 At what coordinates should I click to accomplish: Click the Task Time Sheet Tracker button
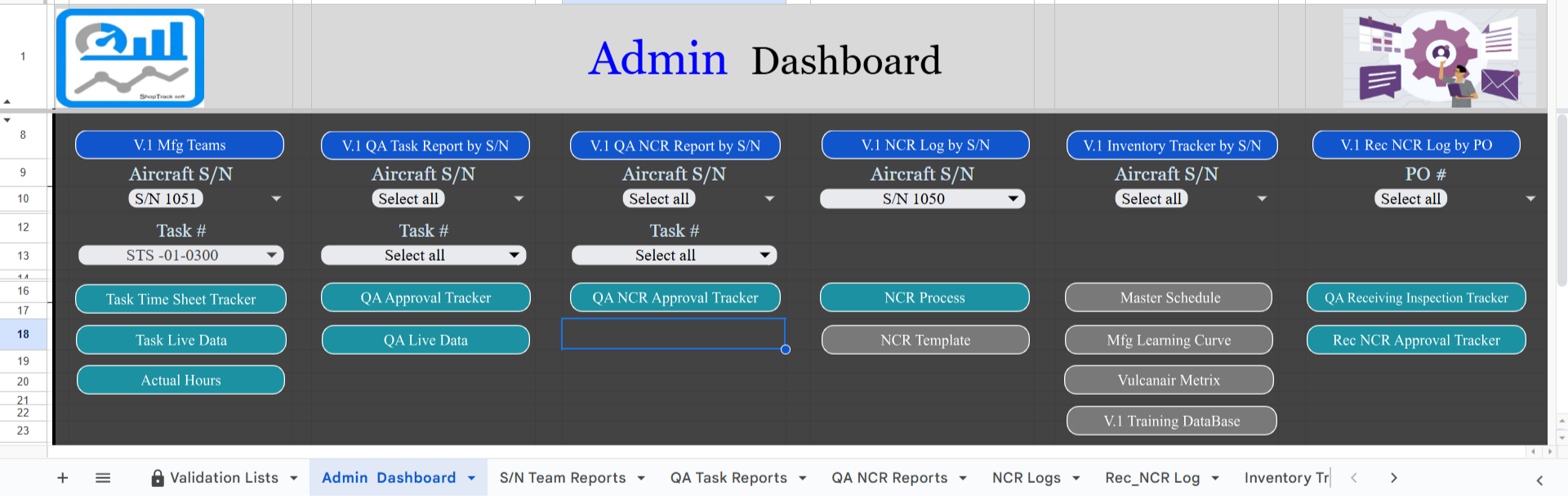pyautogui.click(x=180, y=299)
